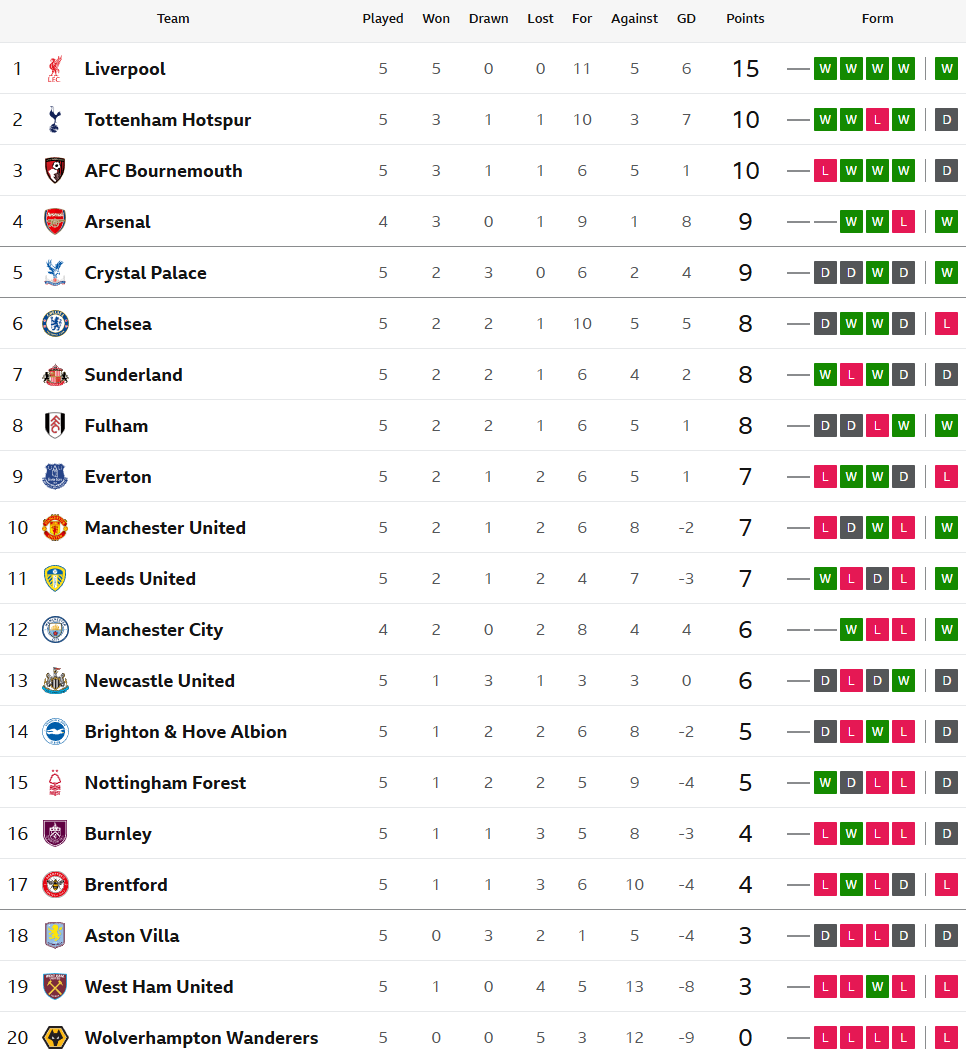Screen dimensions: 966x1058
Task: Select the Manchester City badge
Action: [55, 630]
